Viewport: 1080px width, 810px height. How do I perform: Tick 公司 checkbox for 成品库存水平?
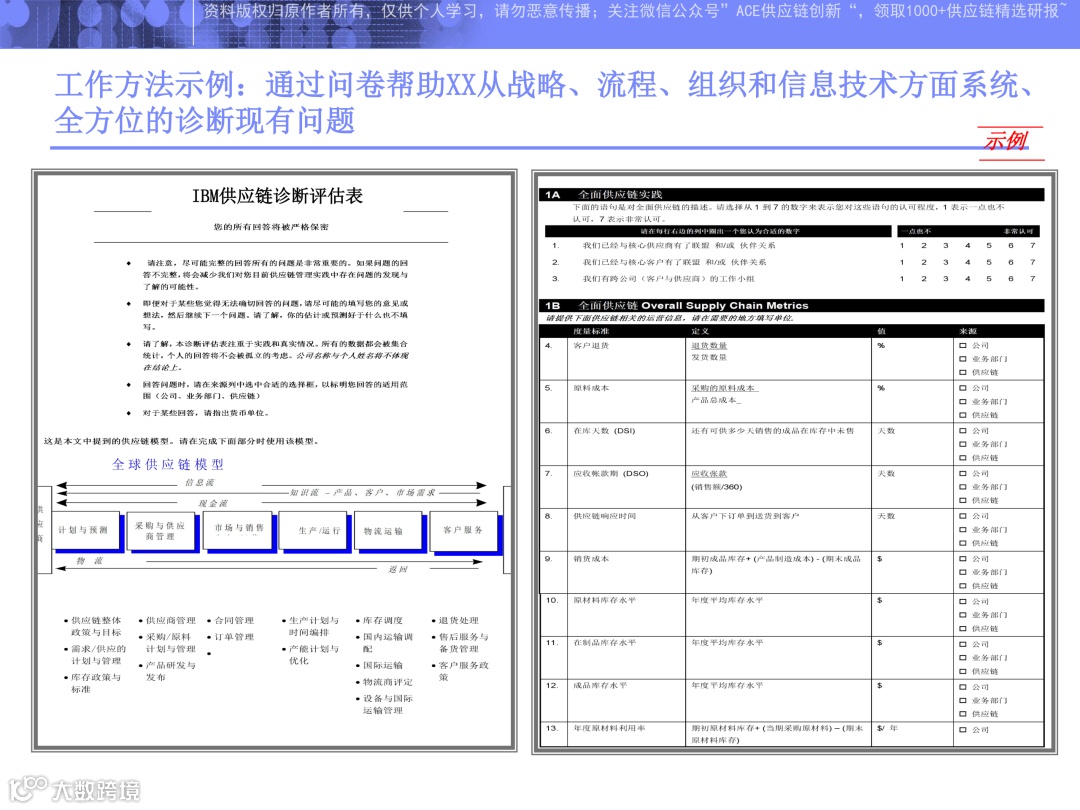point(963,687)
